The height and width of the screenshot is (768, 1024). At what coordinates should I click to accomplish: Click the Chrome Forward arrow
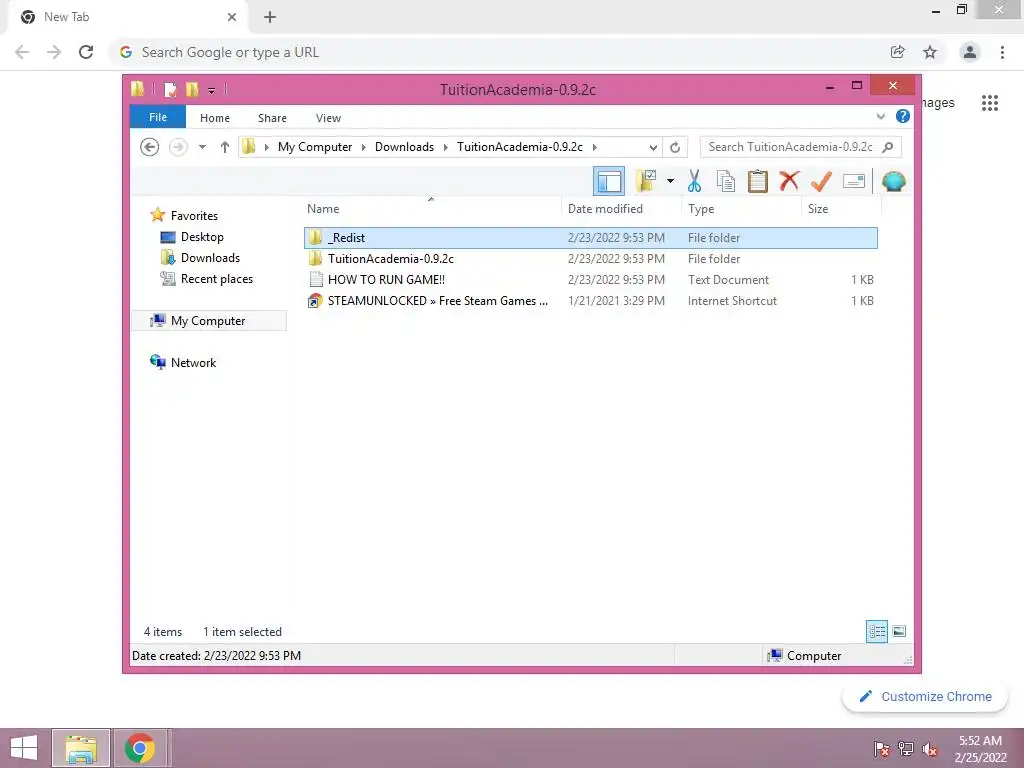(54, 52)
